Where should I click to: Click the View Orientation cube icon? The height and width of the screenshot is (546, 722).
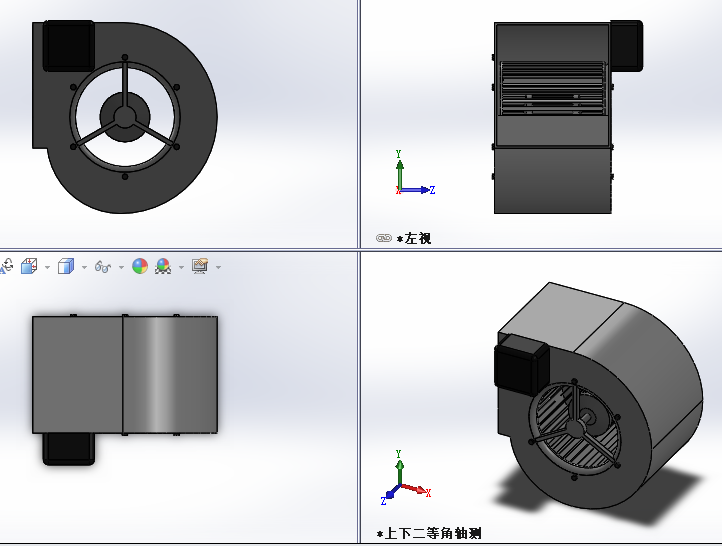click(x=29, y=266)
